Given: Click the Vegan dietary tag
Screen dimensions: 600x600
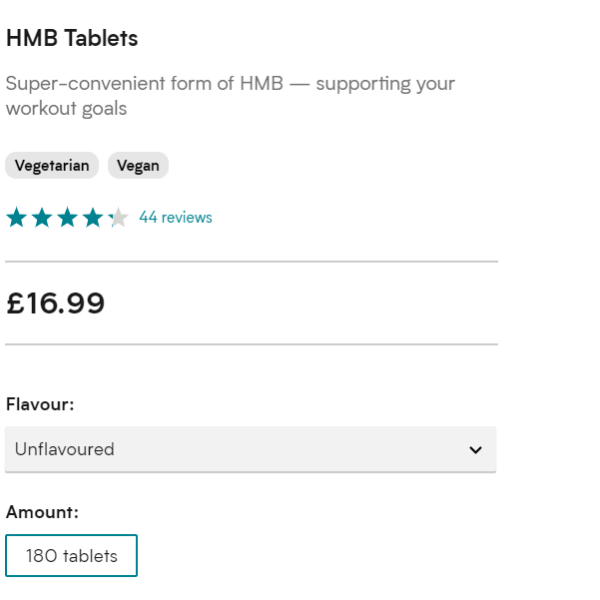Looking at the screenshot, I should pyautogui.click(x=138, y=166).
